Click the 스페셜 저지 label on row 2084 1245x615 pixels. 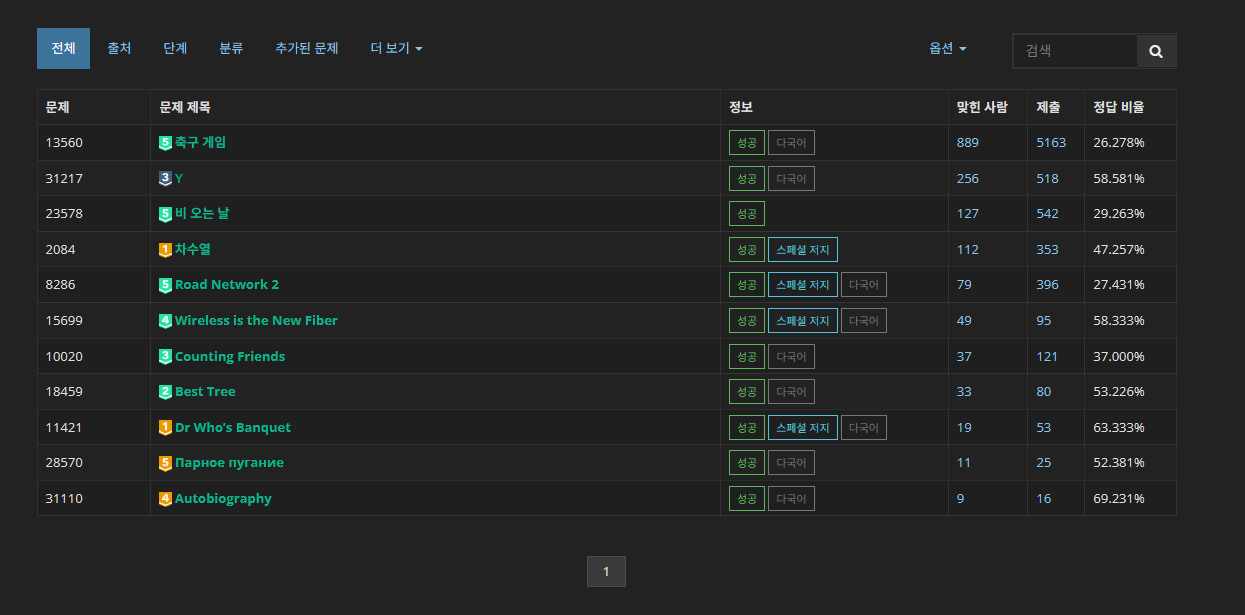click(802, 250)
